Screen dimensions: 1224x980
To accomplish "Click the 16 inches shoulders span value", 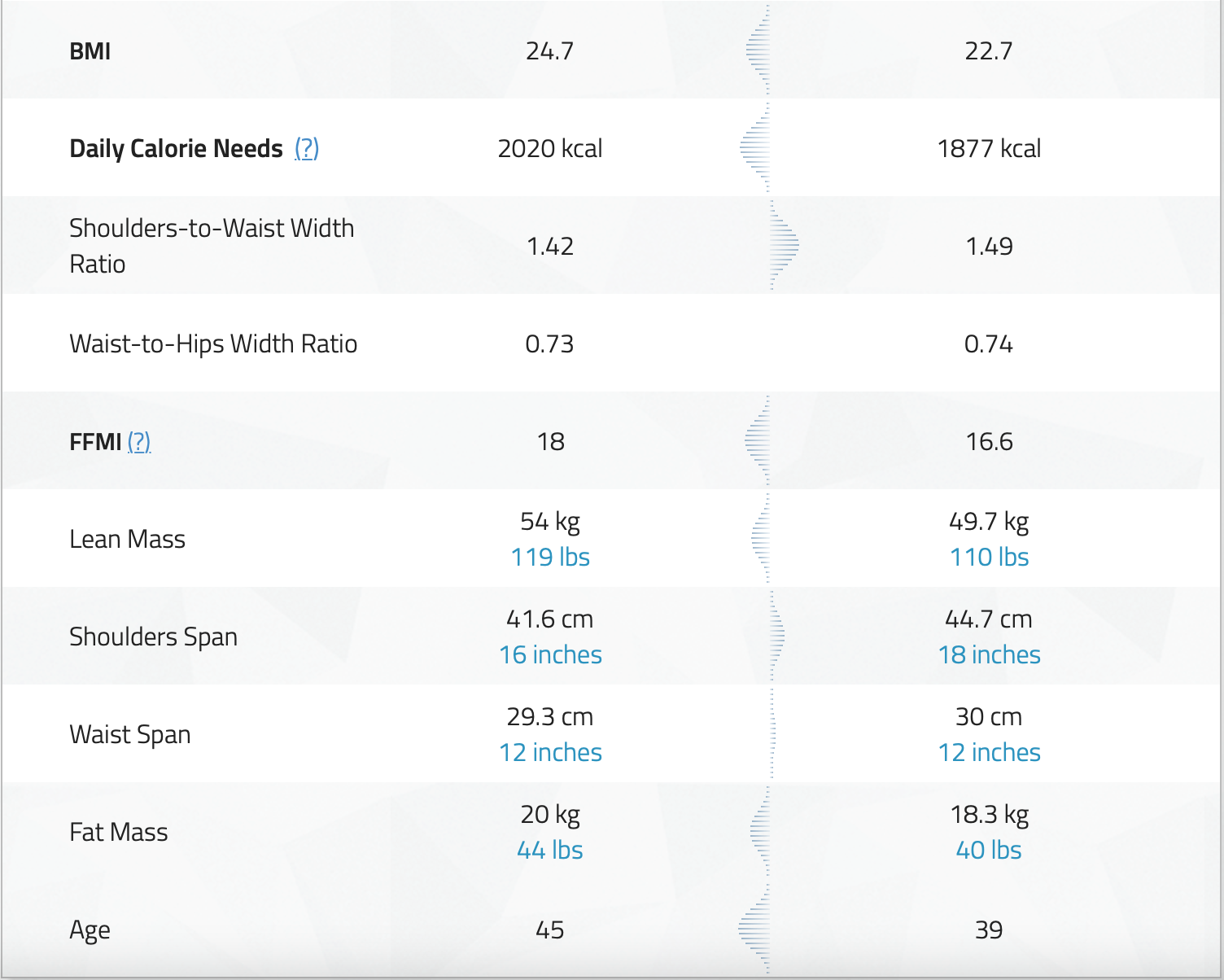I will 550,654.
